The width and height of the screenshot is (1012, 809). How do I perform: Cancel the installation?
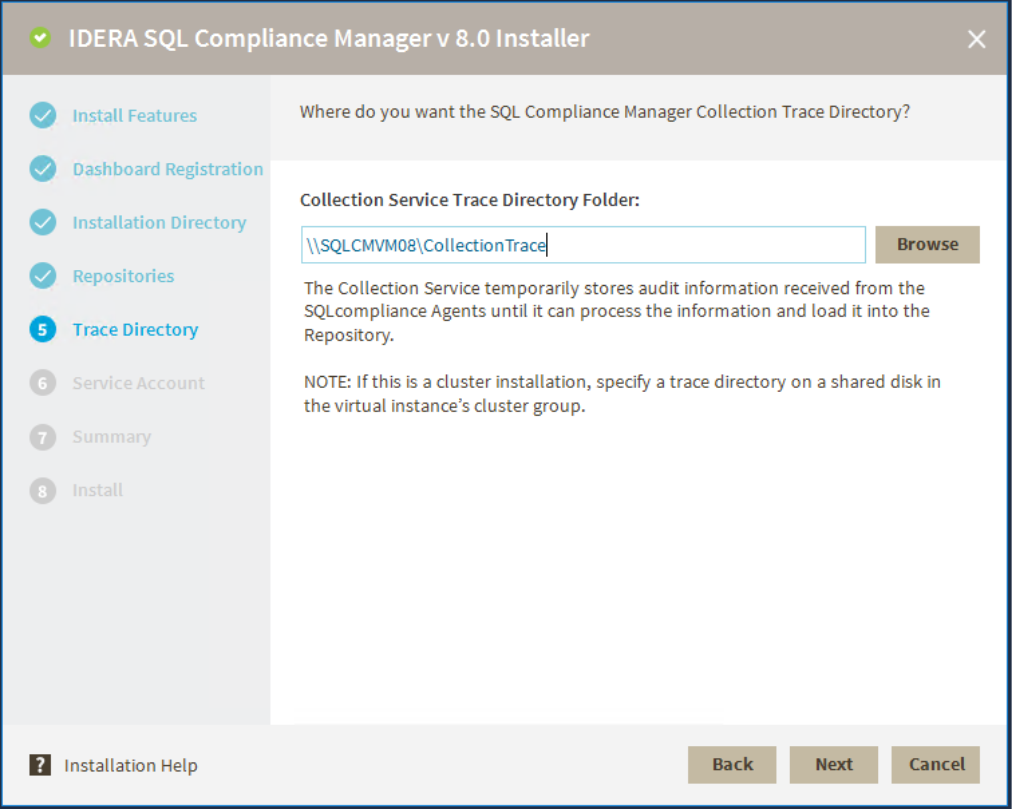click(x=936, y=764)
